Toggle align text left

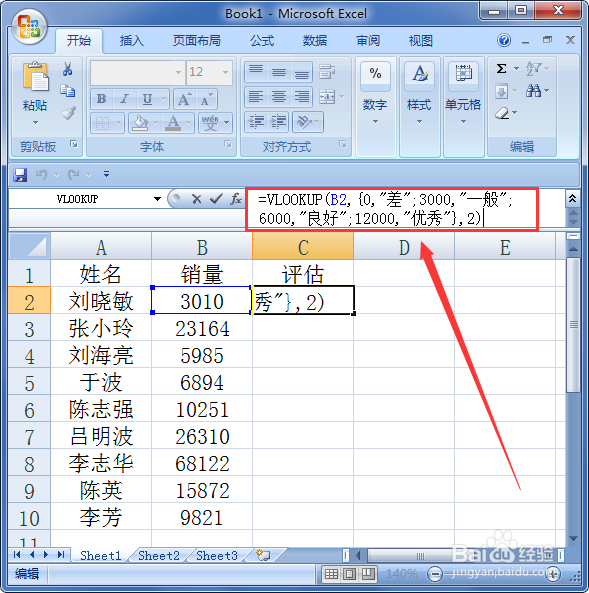pyautogui.click(x=256, y=96)
